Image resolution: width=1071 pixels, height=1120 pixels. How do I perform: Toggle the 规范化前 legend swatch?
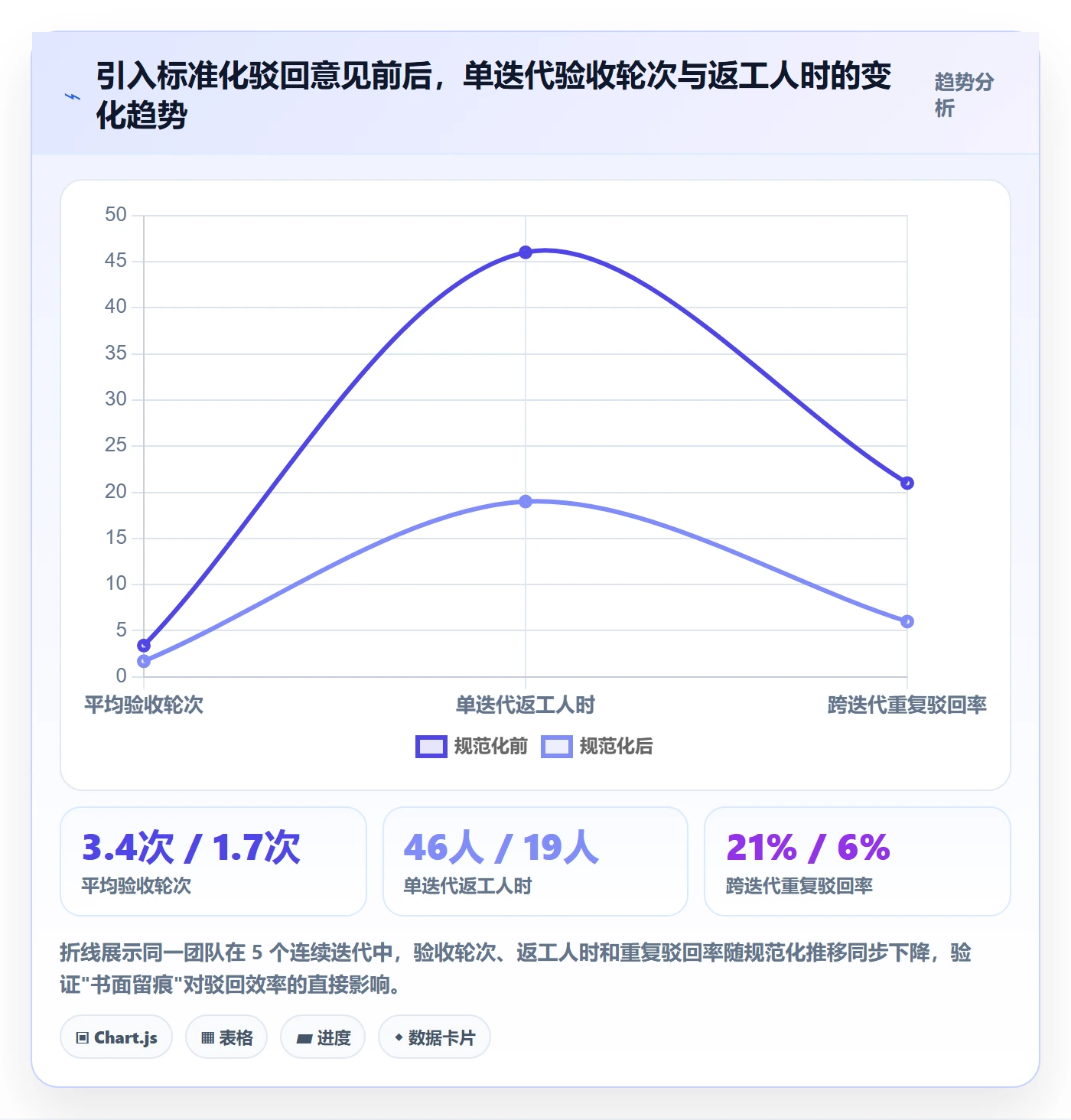[431, 746]
